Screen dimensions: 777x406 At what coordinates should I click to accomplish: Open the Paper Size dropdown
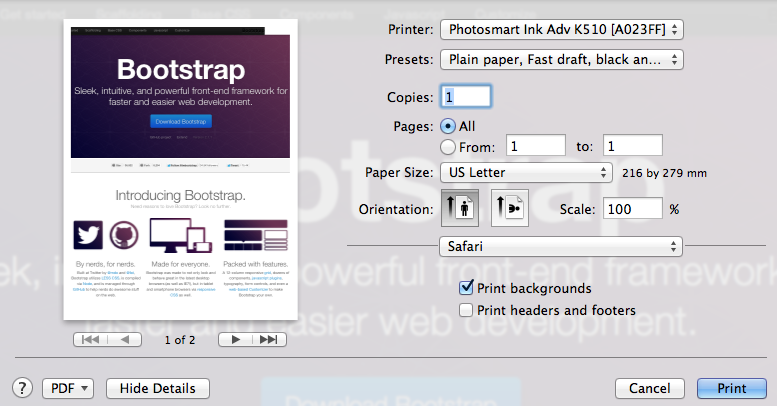coord(526,173)
